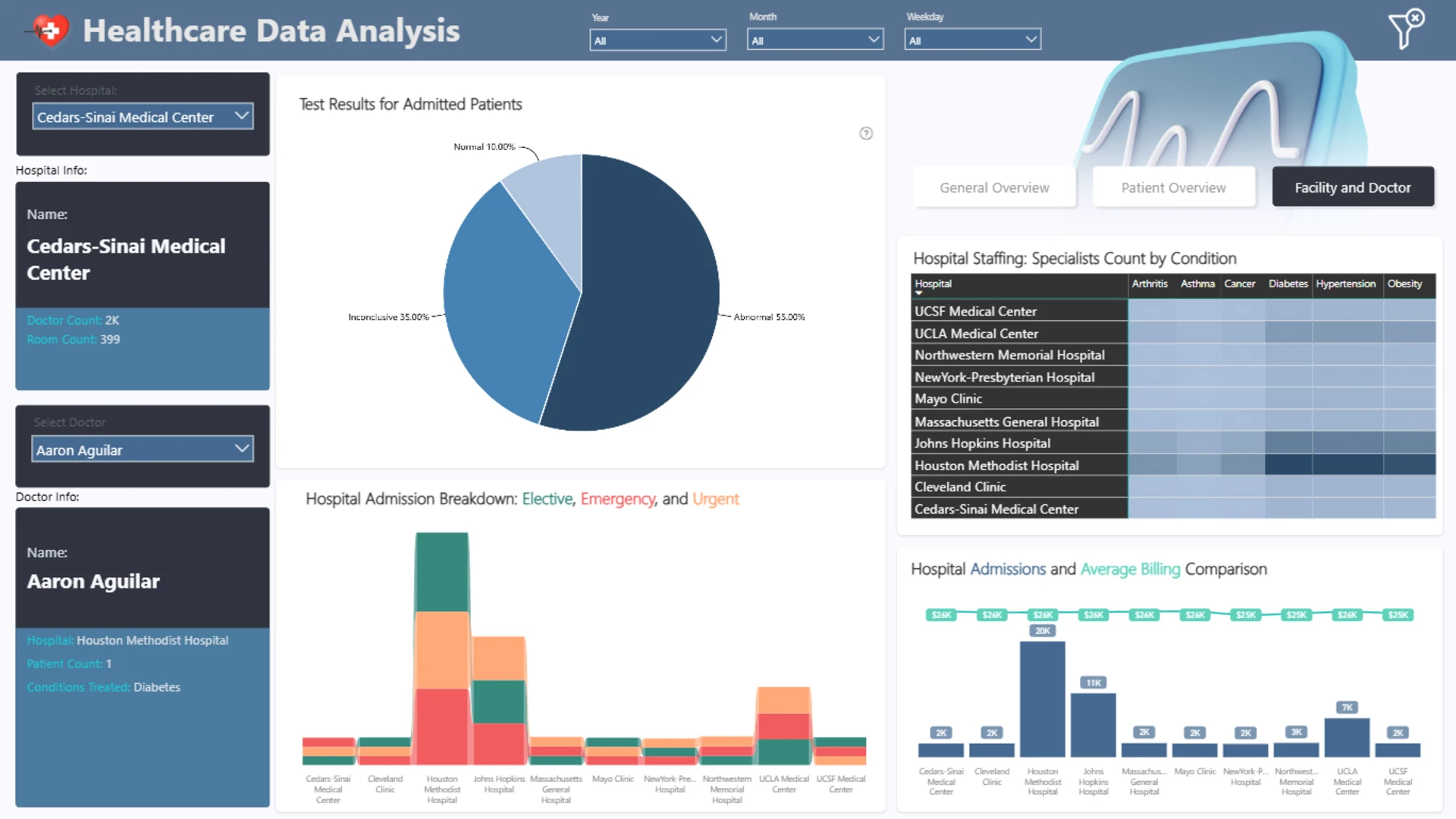
Task: Click the clear filters funnel icon
Action: pyautogui.click(x=1406, y=29)
